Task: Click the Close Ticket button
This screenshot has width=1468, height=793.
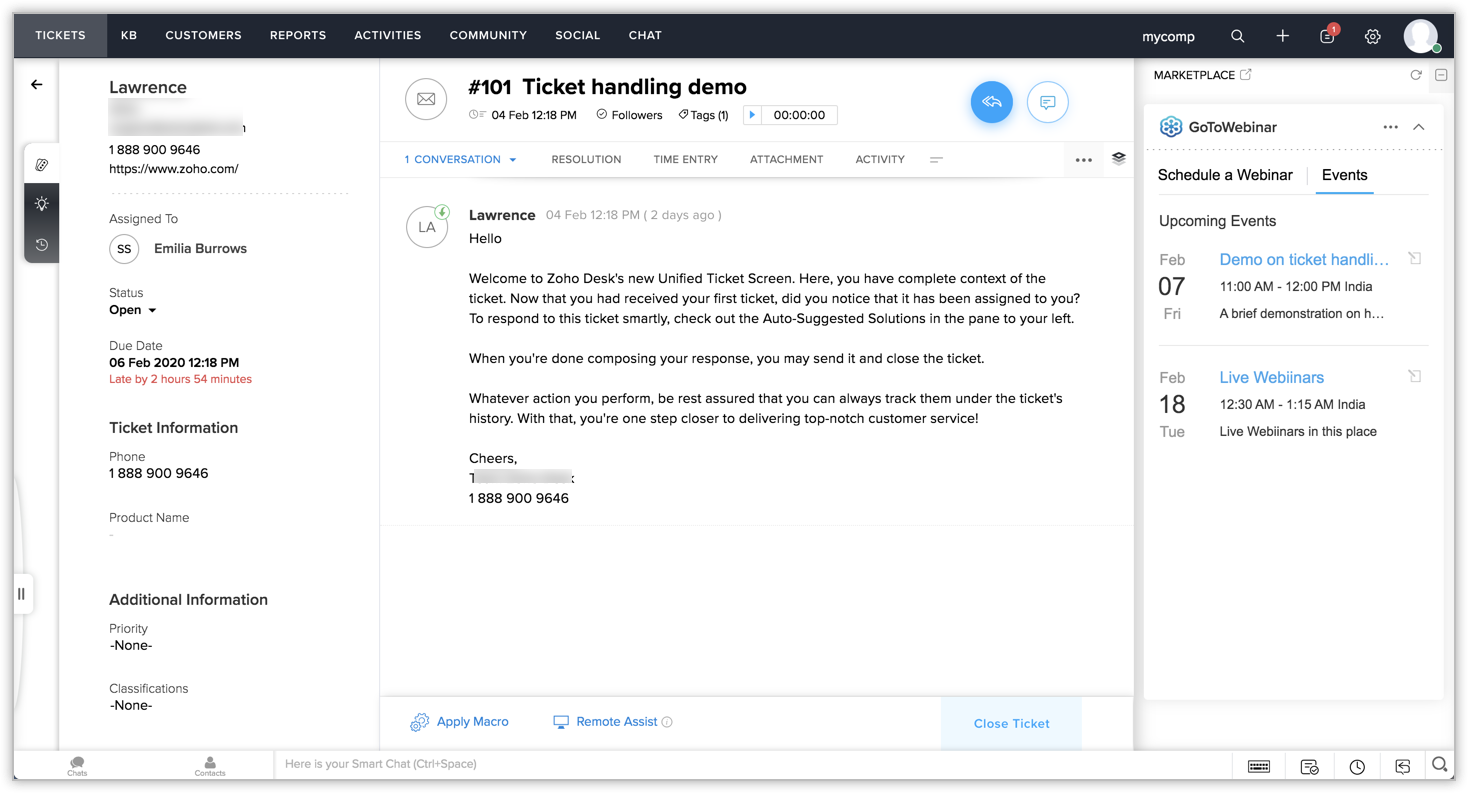Action: (1012, 724)
